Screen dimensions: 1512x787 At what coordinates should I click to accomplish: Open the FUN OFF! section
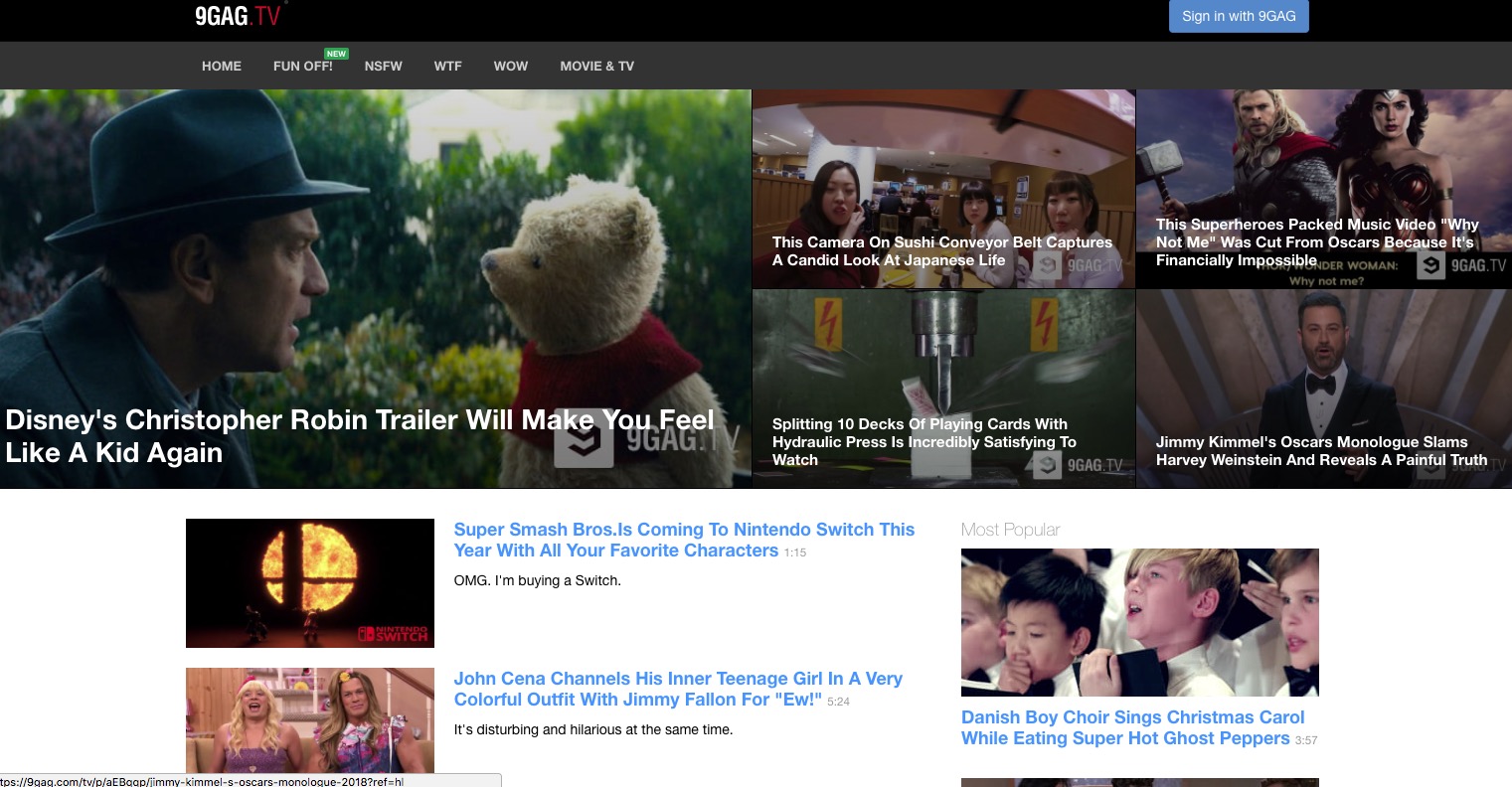pyautogui.click(x=303, y=66)
